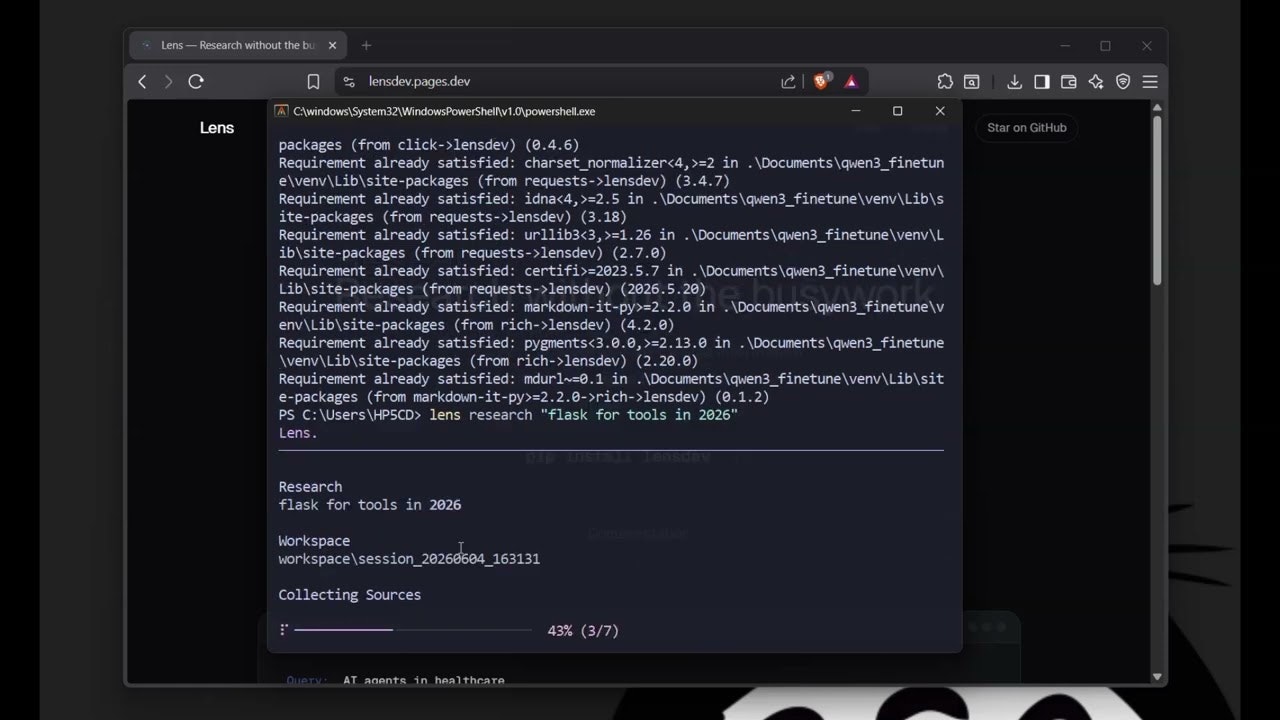Click the 'Workspace' heading in terminal
Screen dimensions: 1280x720
pos(314,541)
